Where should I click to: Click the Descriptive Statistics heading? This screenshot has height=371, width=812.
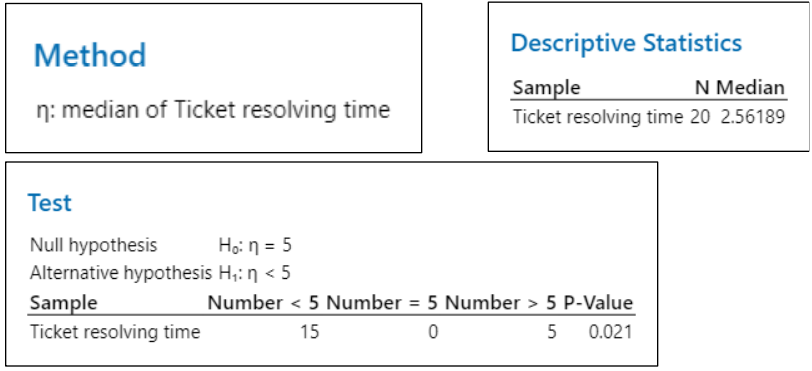click(626, 43)
